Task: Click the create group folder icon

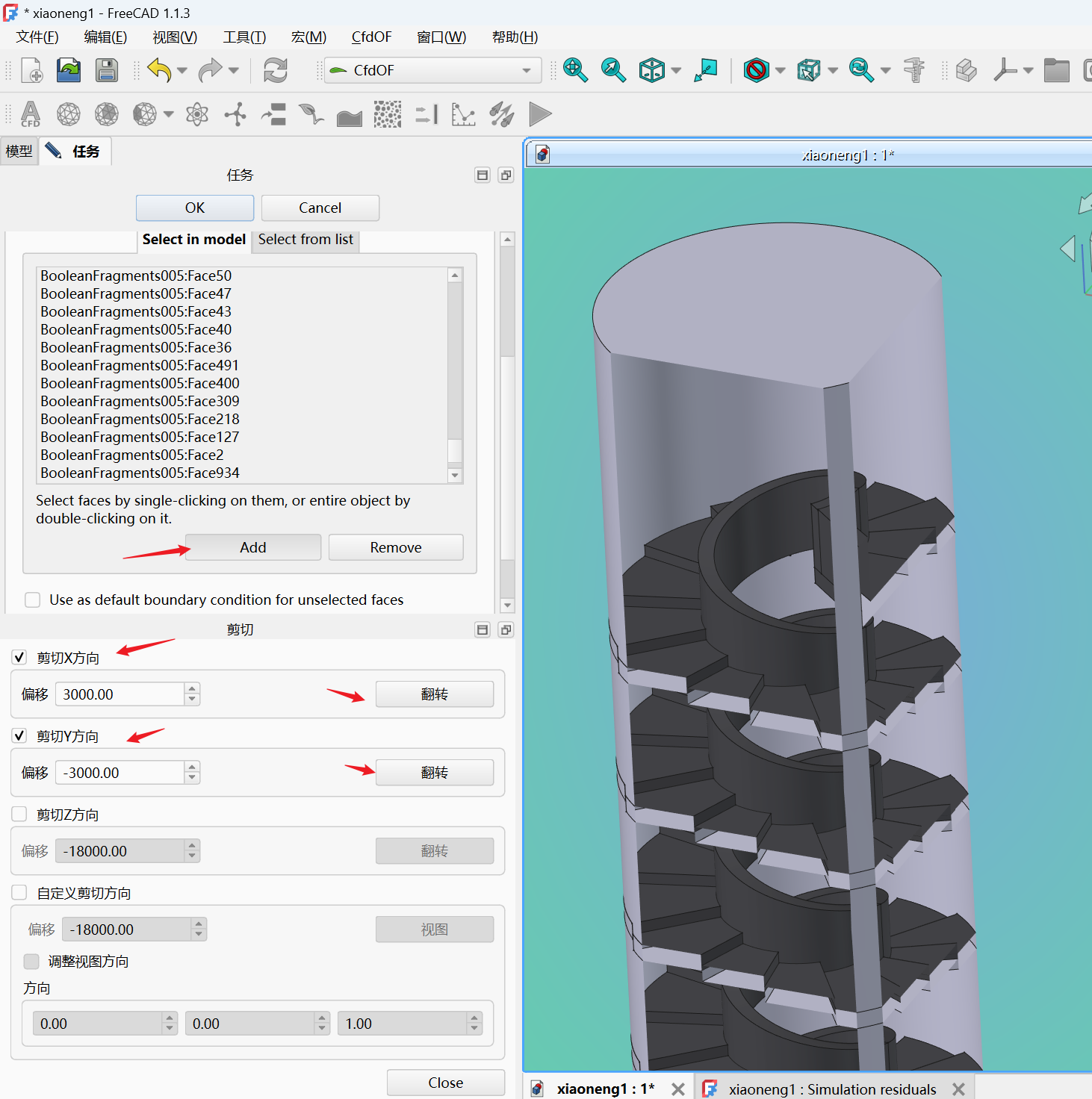Action: click(1056, 70)
